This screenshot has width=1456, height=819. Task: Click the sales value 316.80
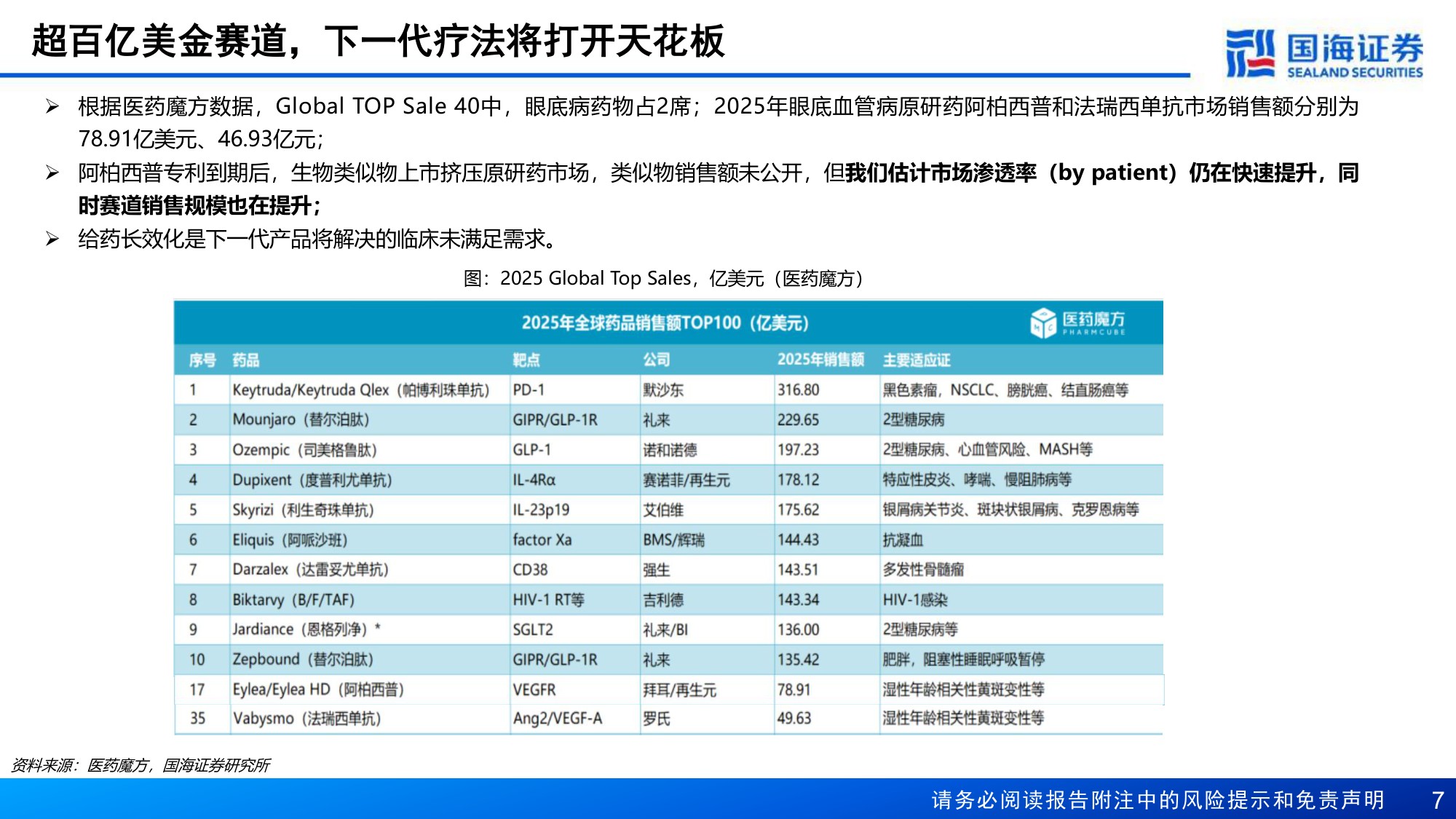point(799,390)
